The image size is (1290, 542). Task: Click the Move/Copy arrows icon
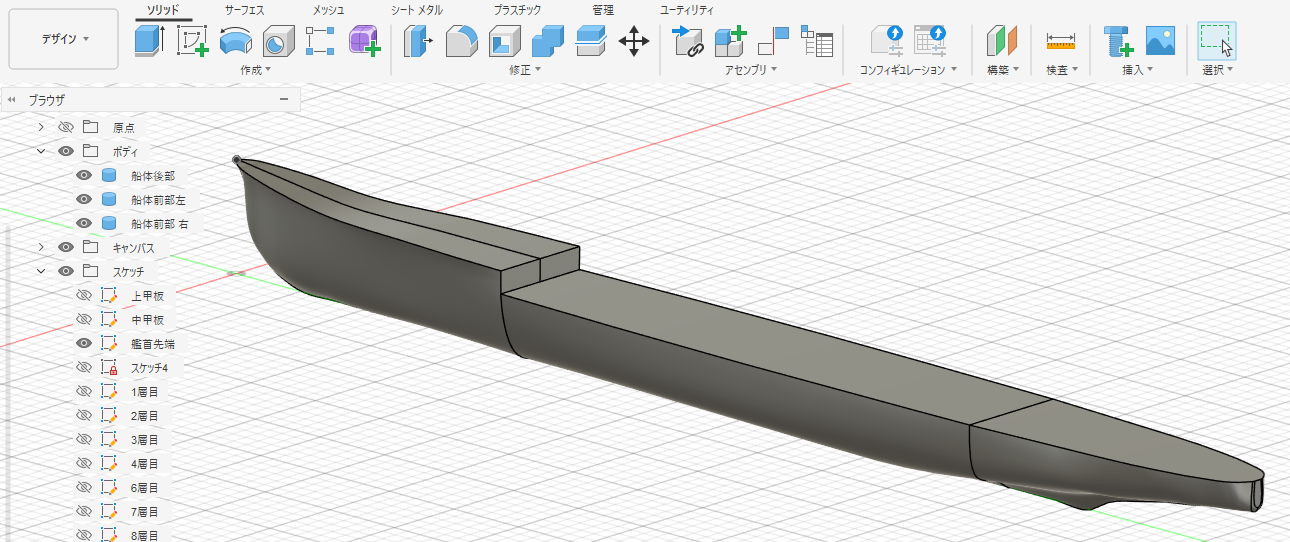(x=633, y=42)
